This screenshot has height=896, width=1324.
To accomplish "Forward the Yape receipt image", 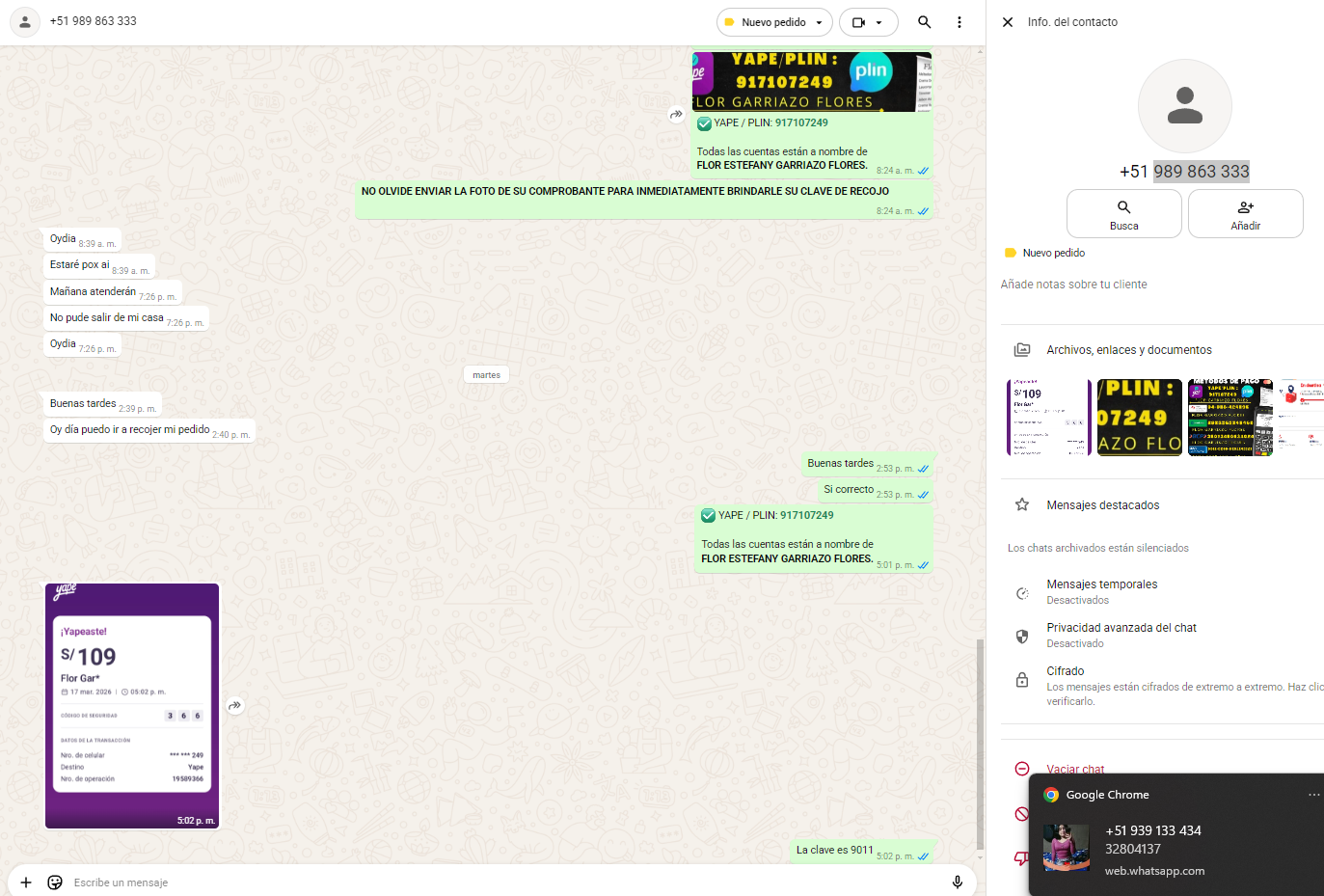I will pos(235,706).
